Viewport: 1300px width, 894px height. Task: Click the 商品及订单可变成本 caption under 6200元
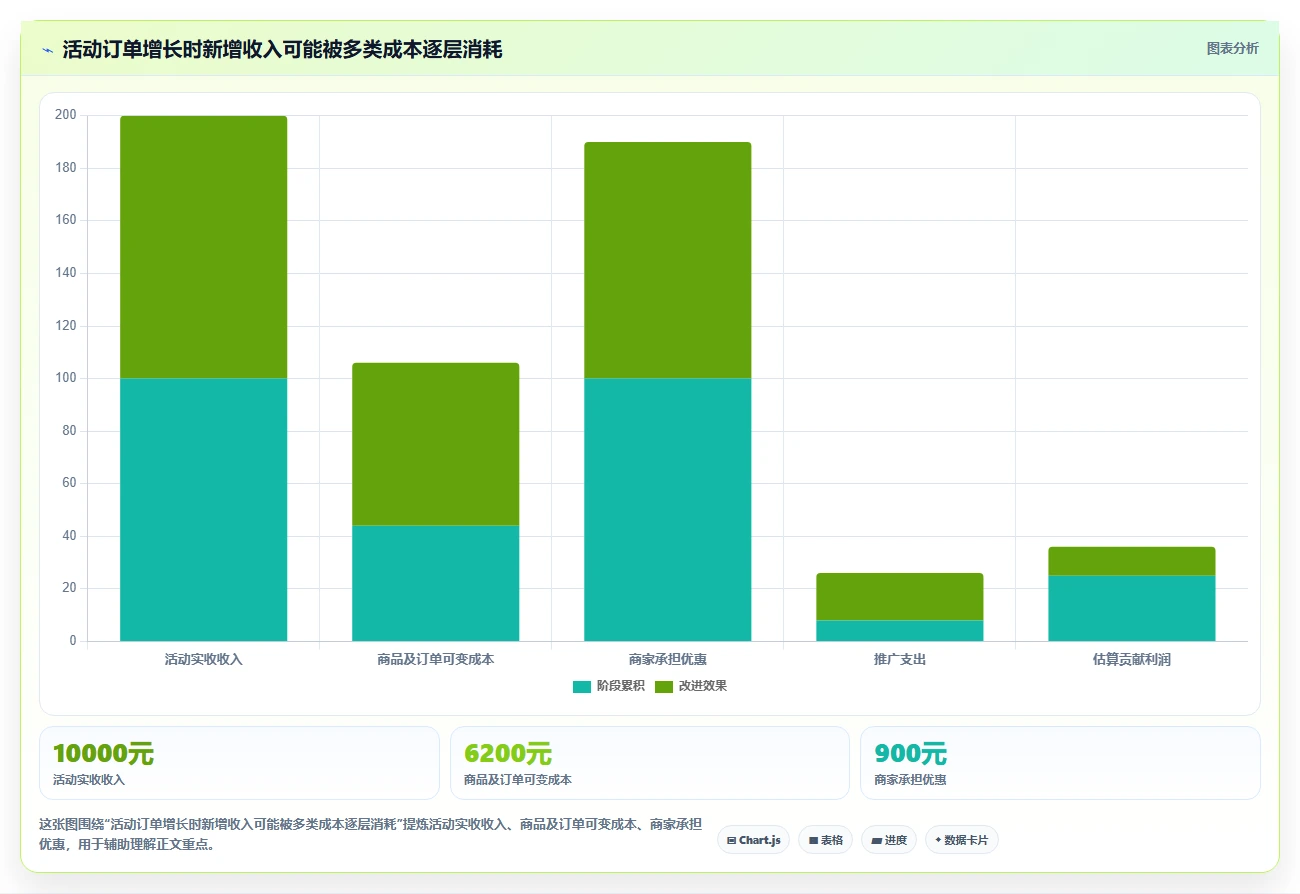pos(518,780)
